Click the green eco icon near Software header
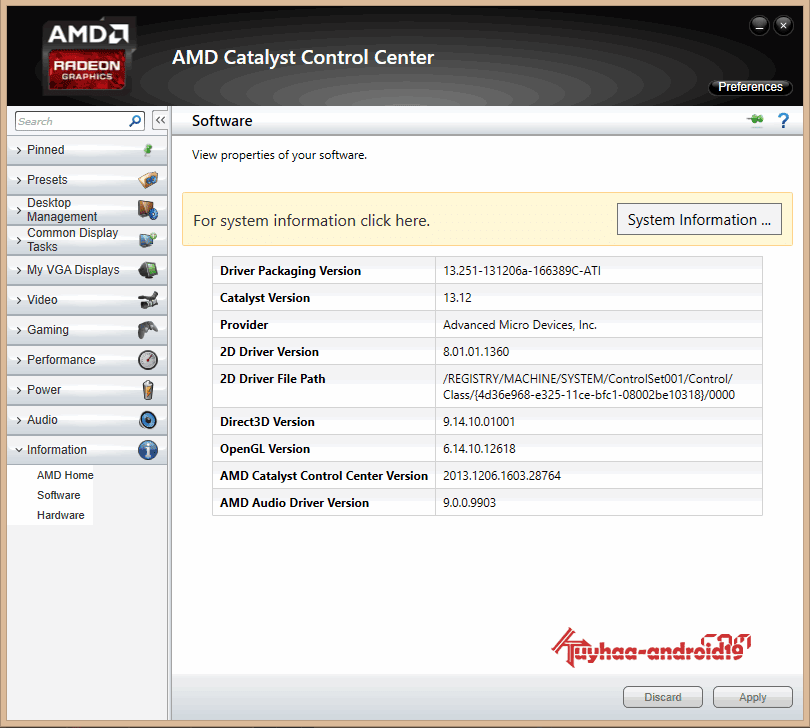This screenshot has width=810, height=728. pos(755,119)
